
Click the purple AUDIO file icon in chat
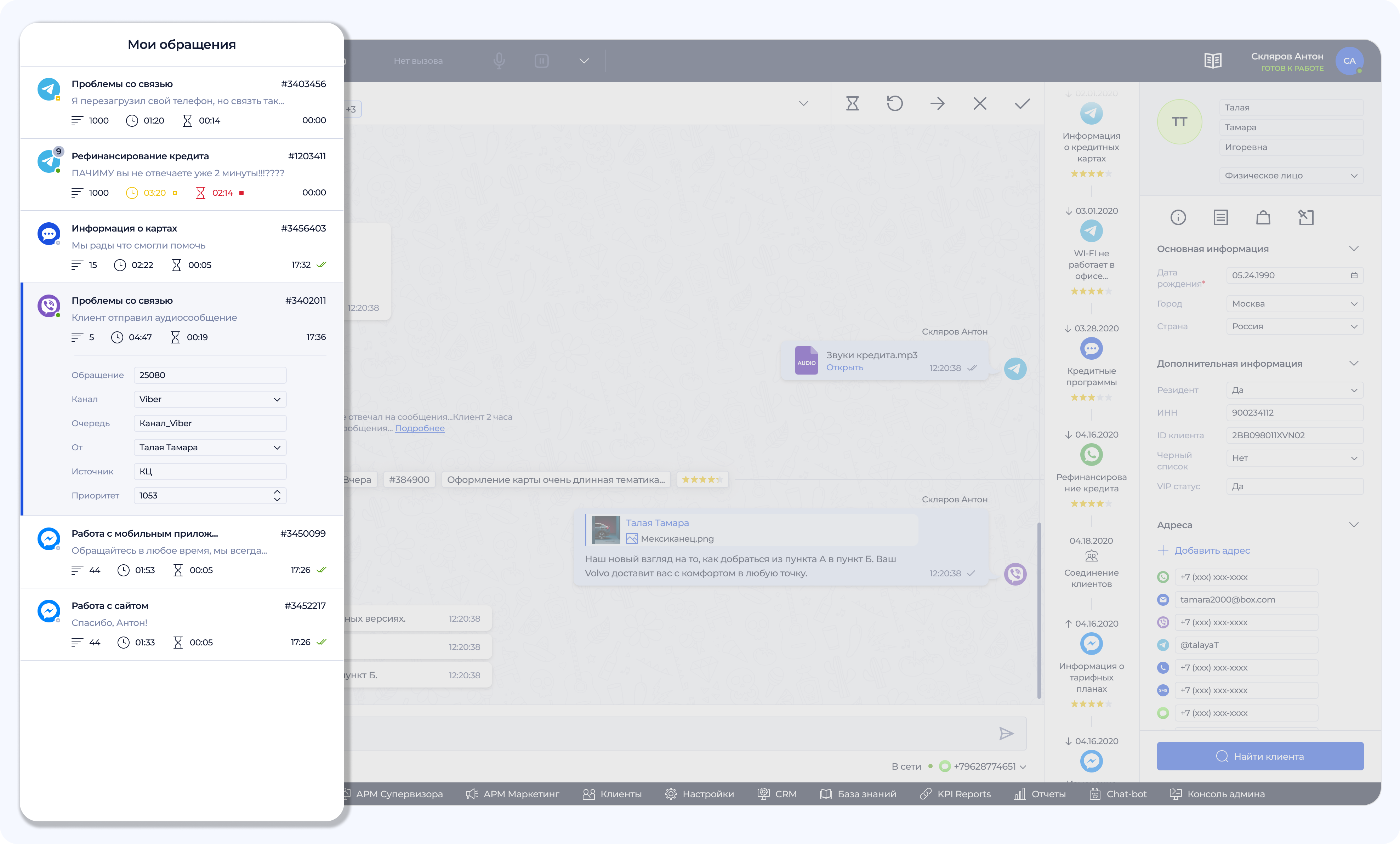(806, 361)
